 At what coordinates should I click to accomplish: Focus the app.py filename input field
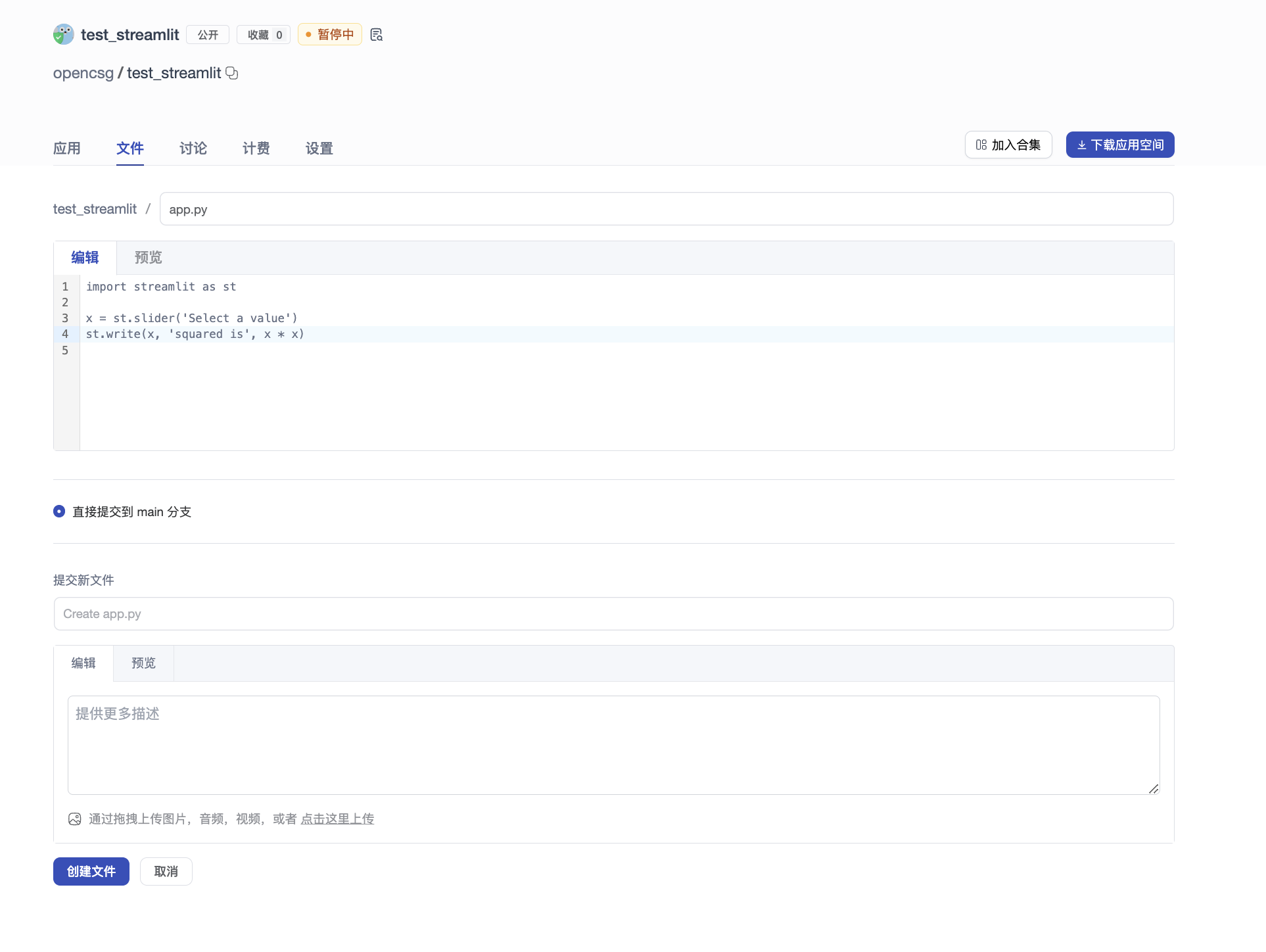tap(666, 209)
